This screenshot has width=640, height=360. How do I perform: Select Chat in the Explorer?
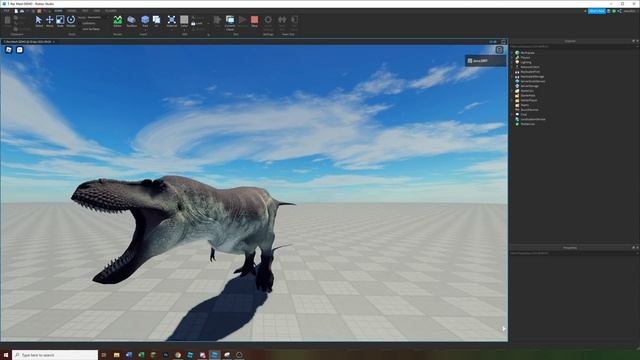[524, 115]
